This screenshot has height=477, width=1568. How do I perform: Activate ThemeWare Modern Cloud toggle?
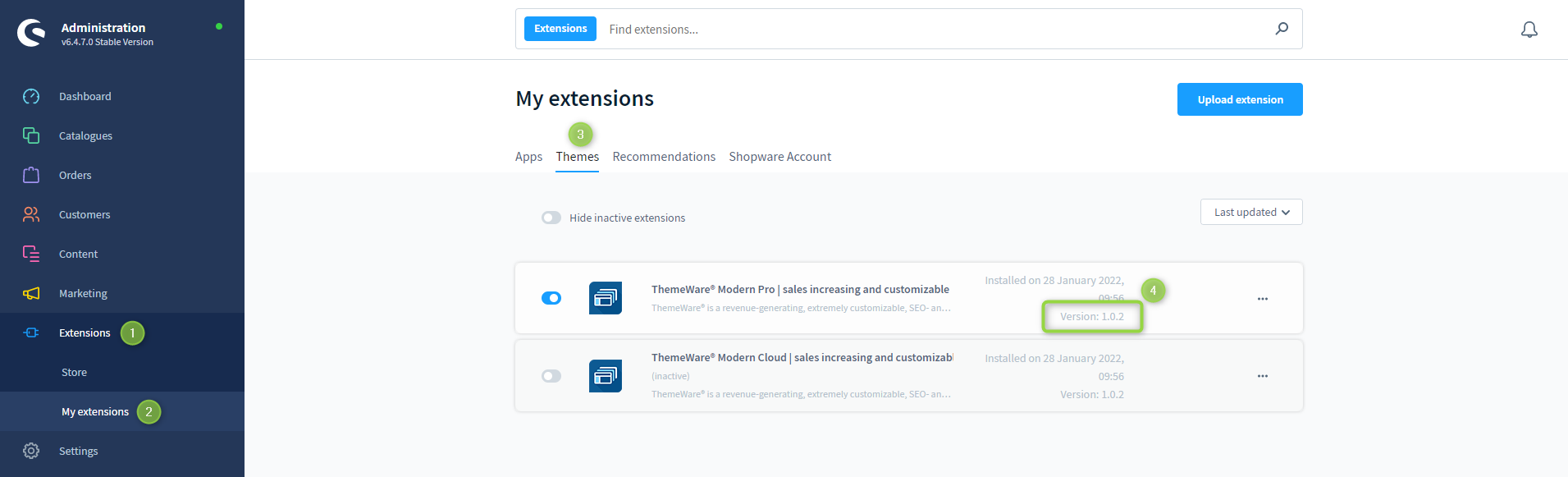point(551,376)
